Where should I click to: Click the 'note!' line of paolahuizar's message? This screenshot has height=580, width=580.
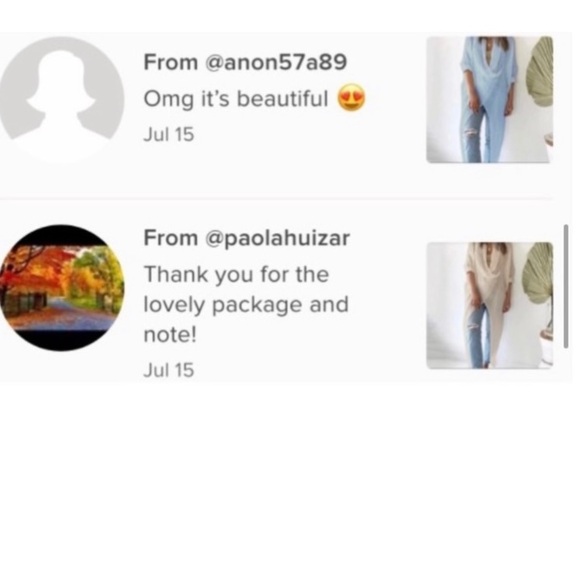170,335
